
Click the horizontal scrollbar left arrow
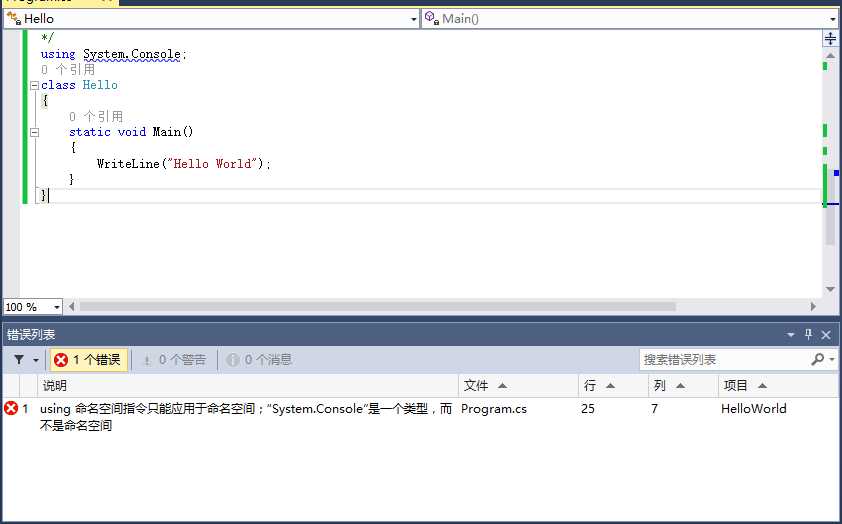[71, 307]
